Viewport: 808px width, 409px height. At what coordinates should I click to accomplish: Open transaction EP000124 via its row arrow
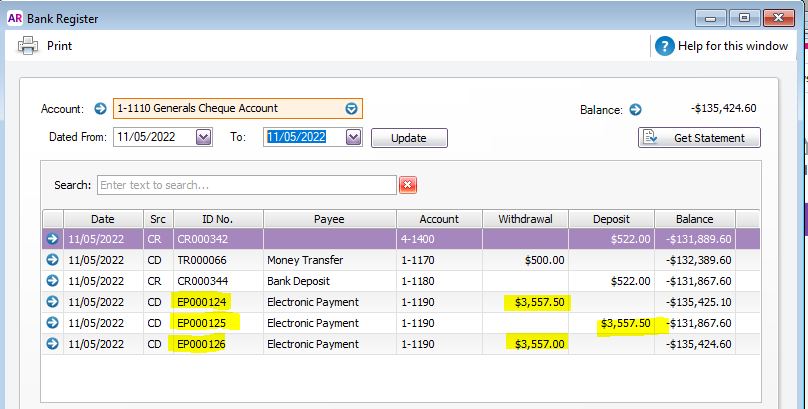pyautogui.click(x=52, y=301)
